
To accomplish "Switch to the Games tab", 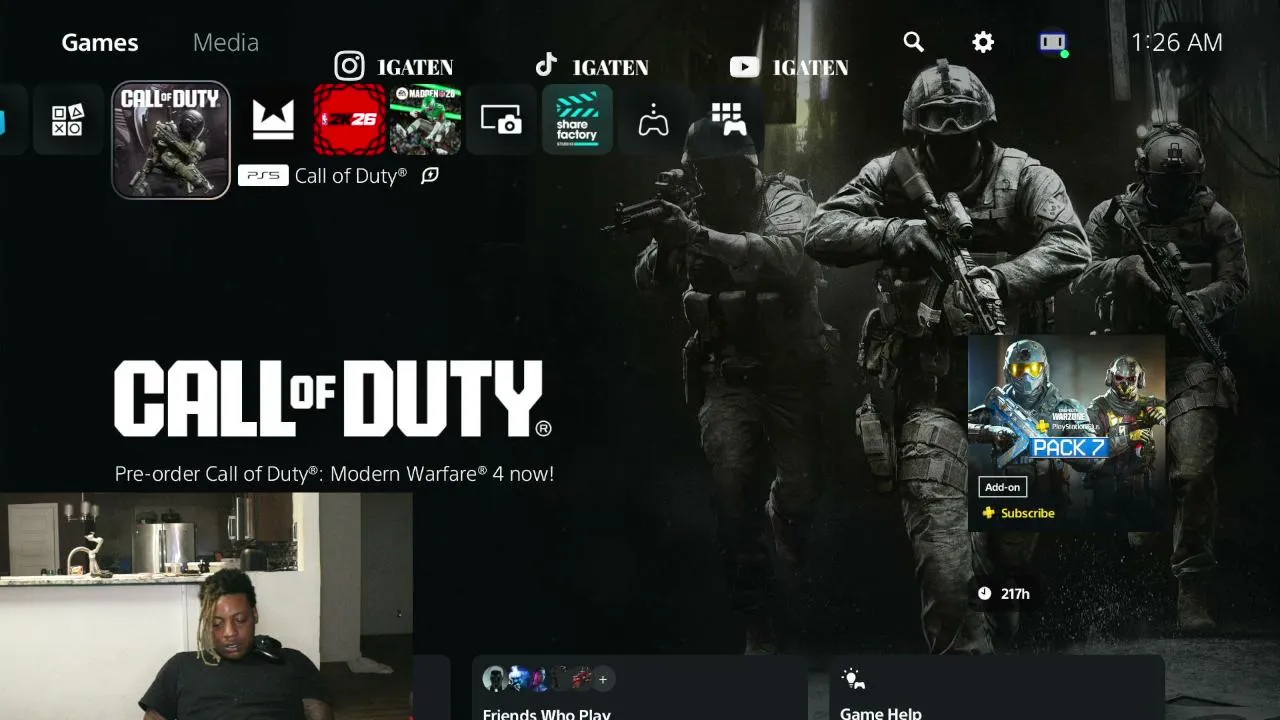I will coord(100,43).
